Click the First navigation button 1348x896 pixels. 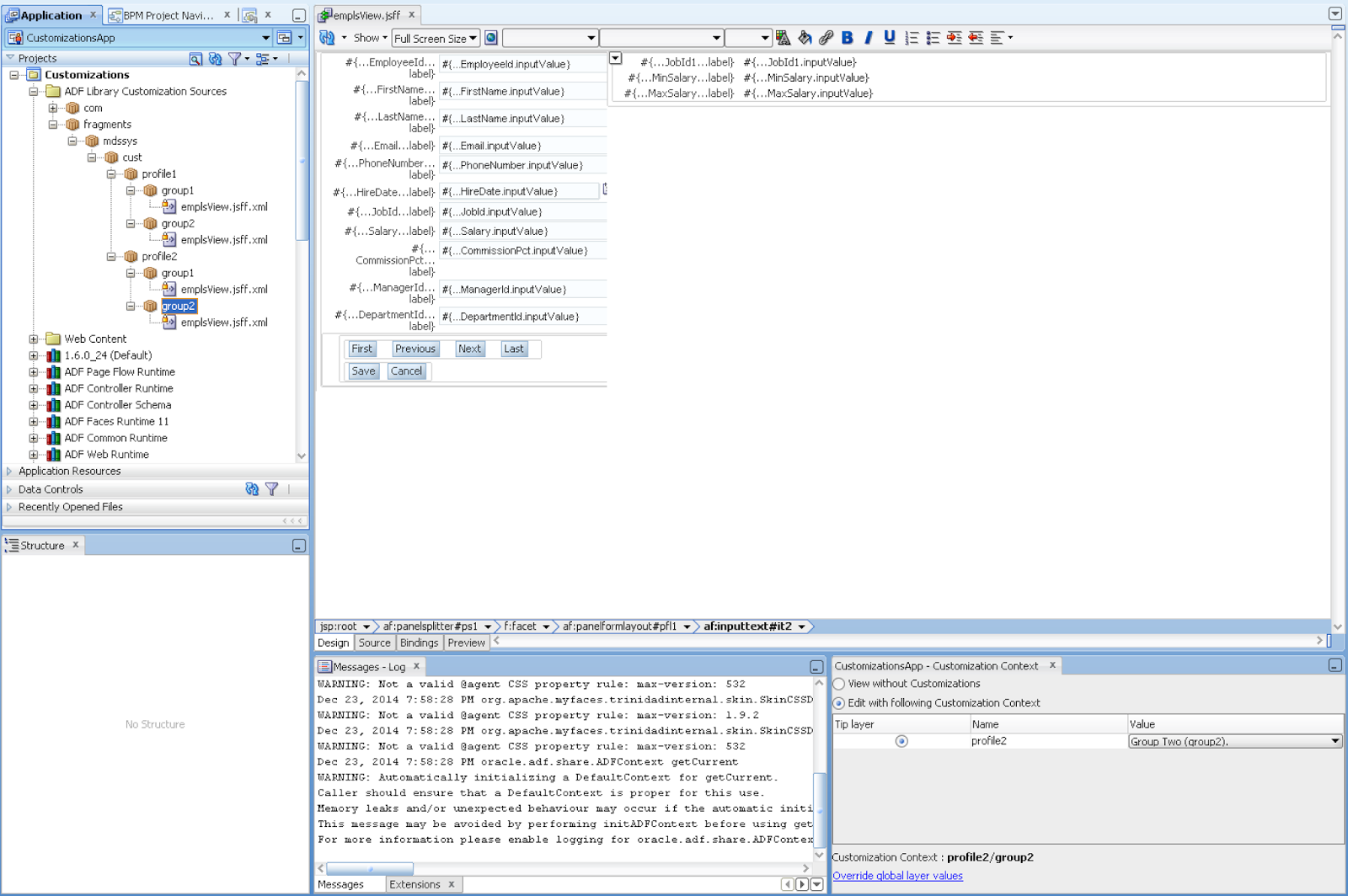(x=361, y=349)
